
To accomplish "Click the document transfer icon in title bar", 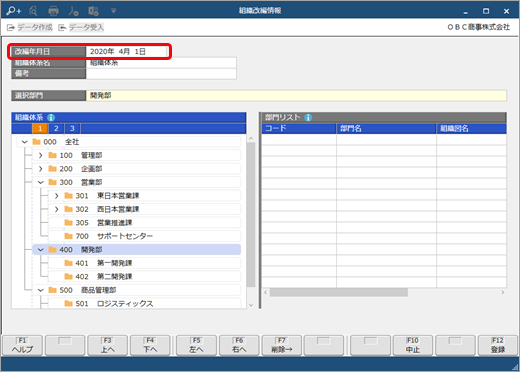I will click(93, 11).
